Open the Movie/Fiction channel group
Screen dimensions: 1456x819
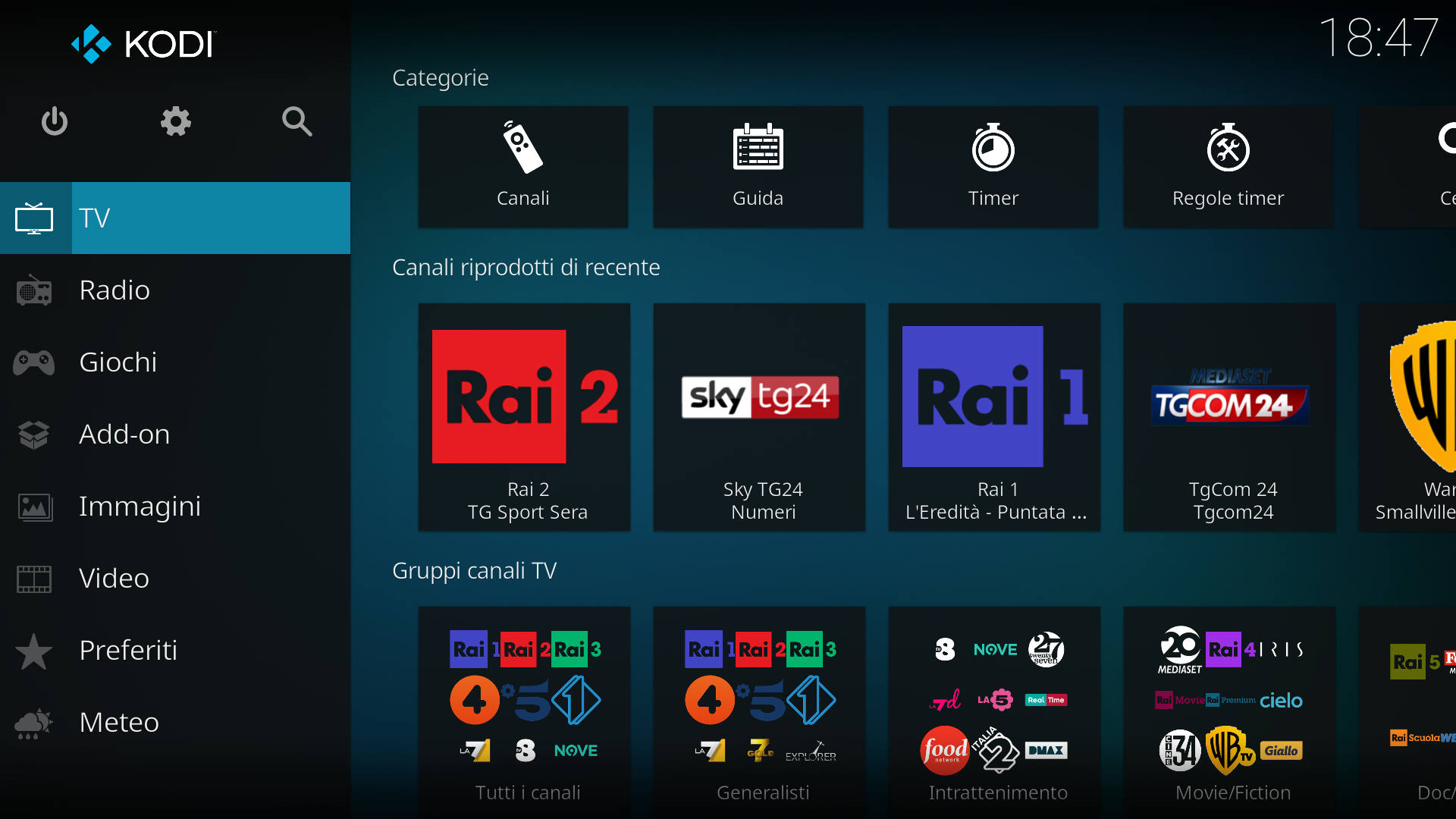tap(1229, 711)
